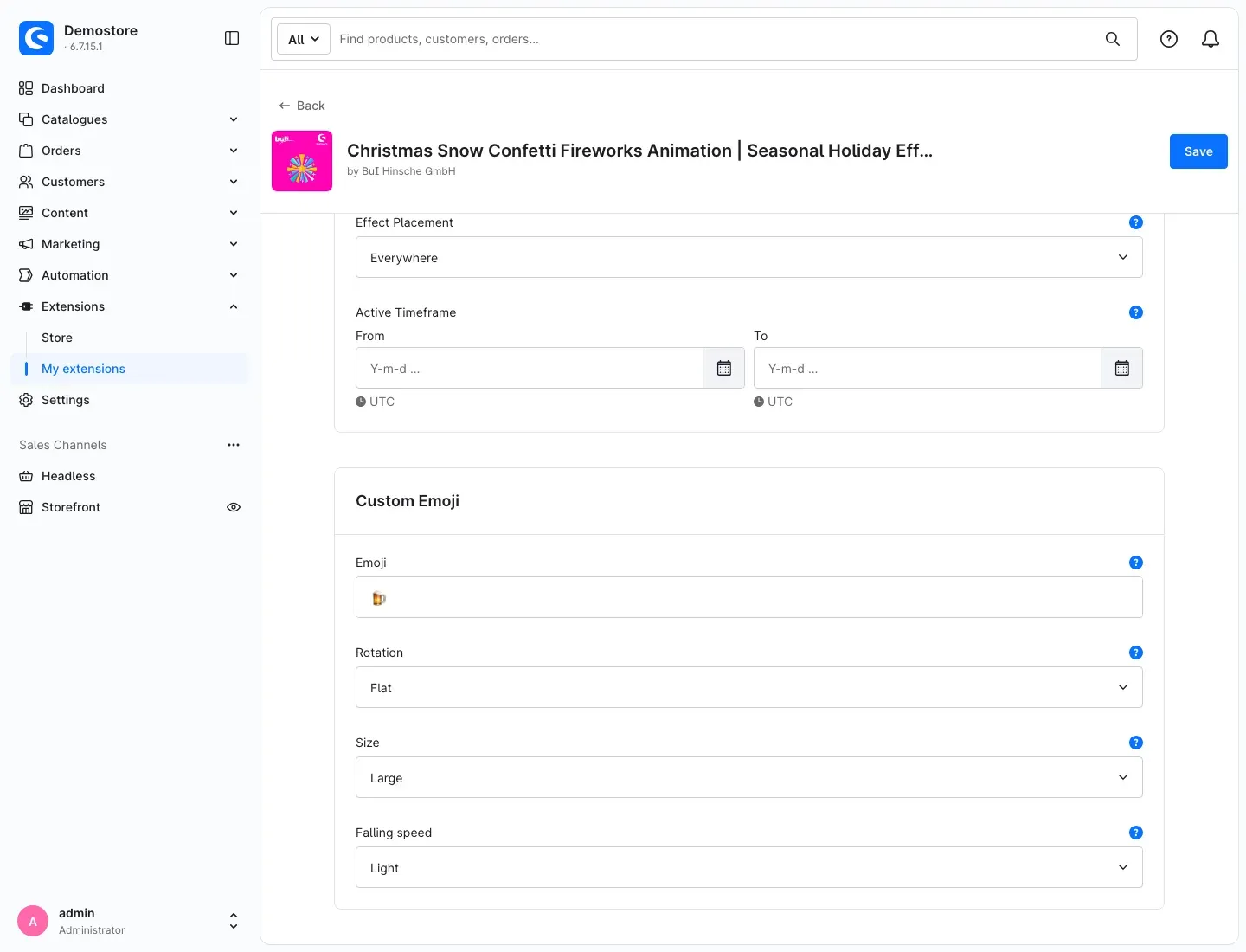Open the notifications bell

1211,39
